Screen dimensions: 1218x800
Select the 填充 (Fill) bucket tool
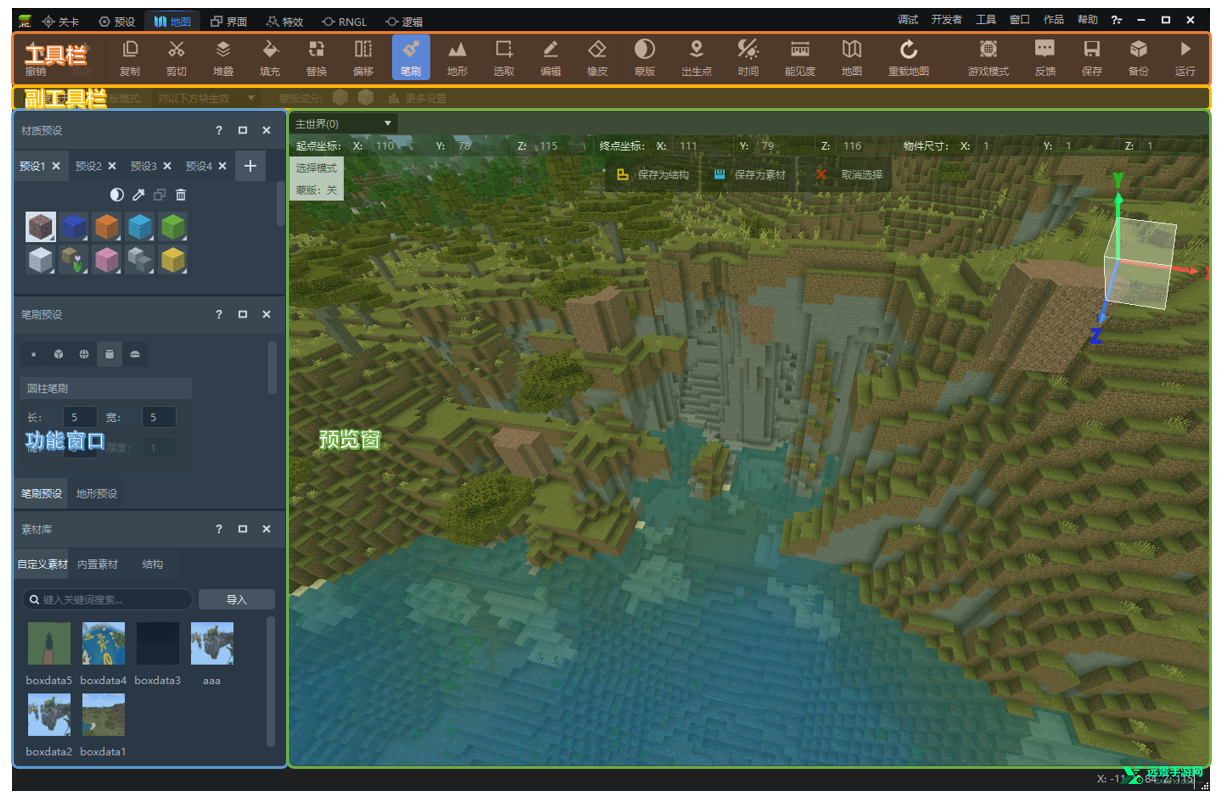[x=269, y=57]
